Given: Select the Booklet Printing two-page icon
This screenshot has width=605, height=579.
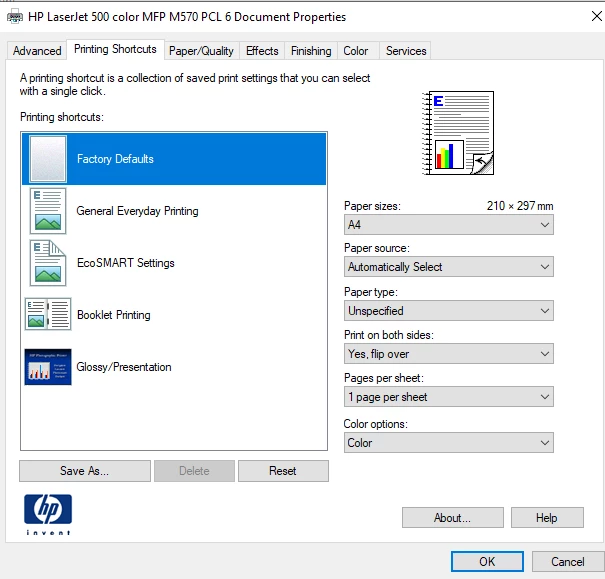Looking at the screenshot, I should (x=48, y=314).
